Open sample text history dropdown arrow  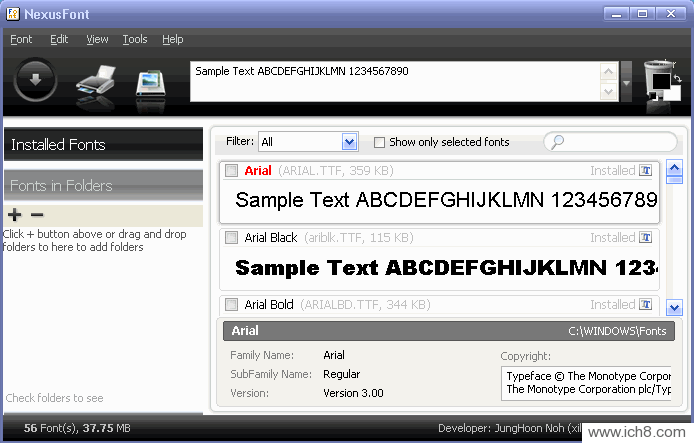[x=626, y=81]
